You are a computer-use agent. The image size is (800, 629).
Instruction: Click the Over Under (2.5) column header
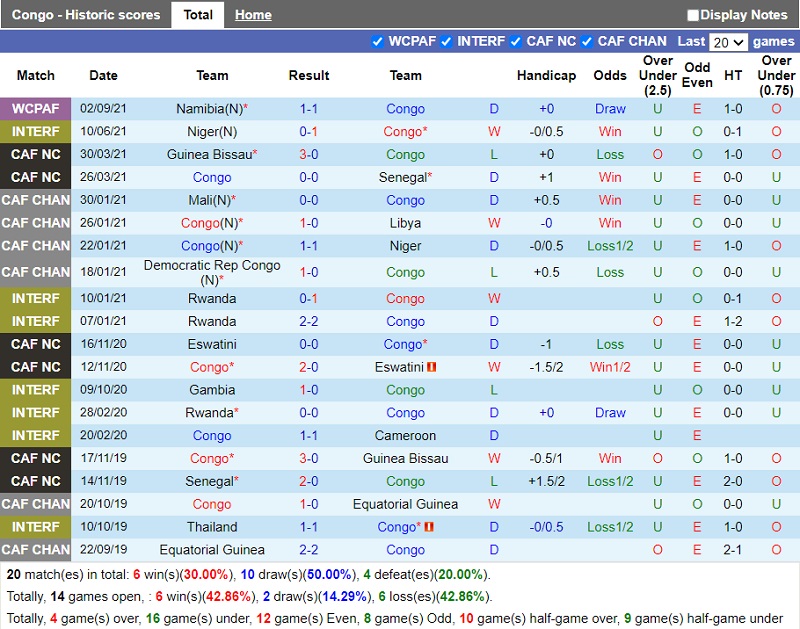pos(657,76)
